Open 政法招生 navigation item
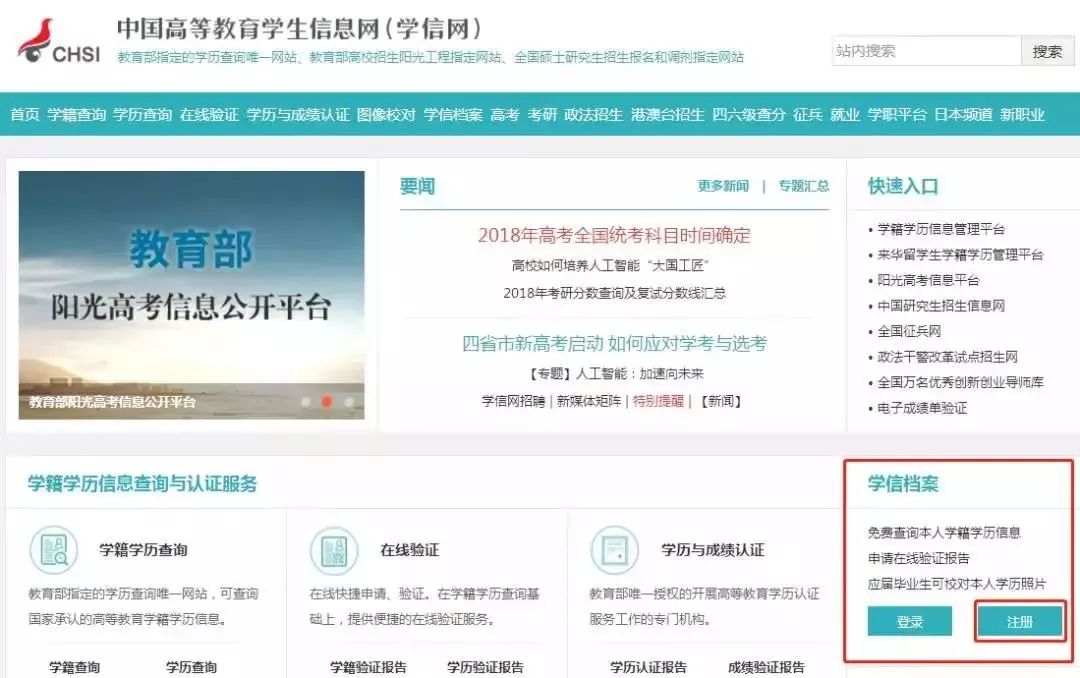The width and height of the screenshot is (1080, 678). [594, 114]
